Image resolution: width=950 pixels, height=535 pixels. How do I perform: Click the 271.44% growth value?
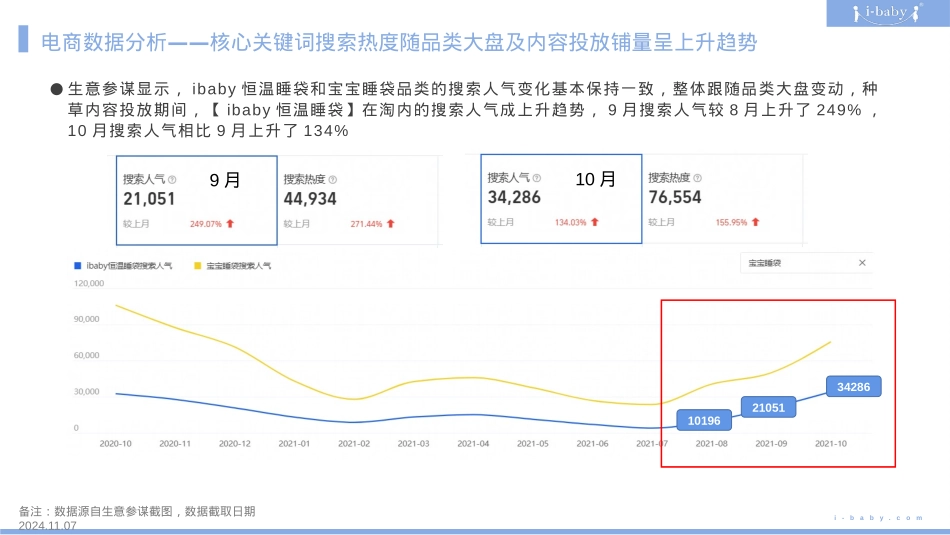[x=367, y=224]
